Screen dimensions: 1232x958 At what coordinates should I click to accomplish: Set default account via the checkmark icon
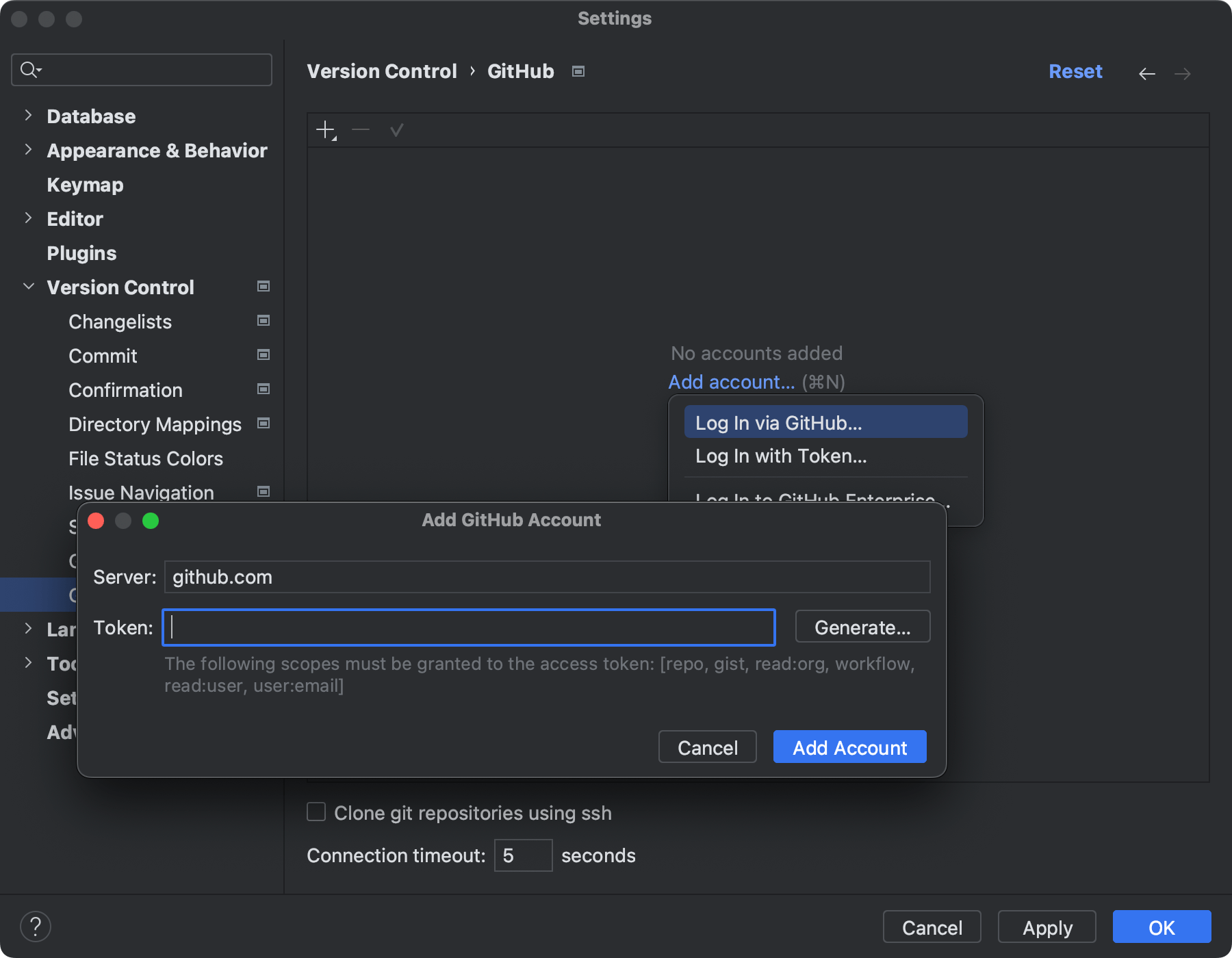click(396, 129)
